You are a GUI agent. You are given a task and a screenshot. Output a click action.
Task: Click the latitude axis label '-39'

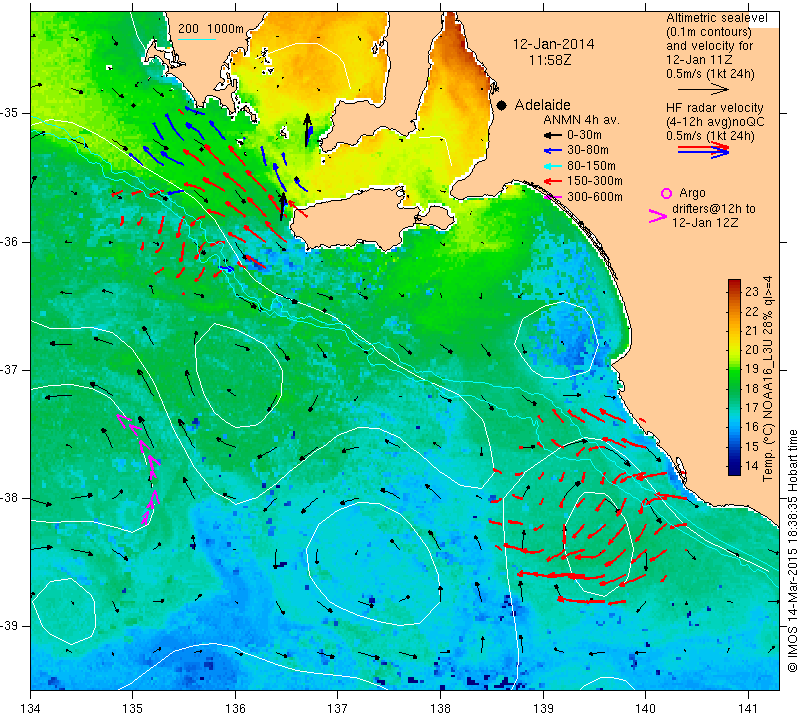pos(10,626)
